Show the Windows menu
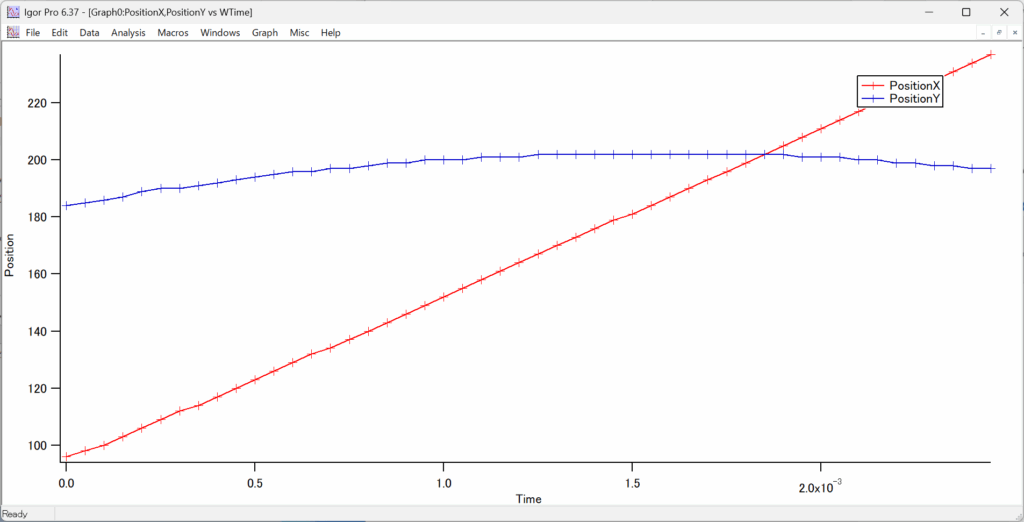The width and height of the screenshot is (1024, 522). [220, 32]
